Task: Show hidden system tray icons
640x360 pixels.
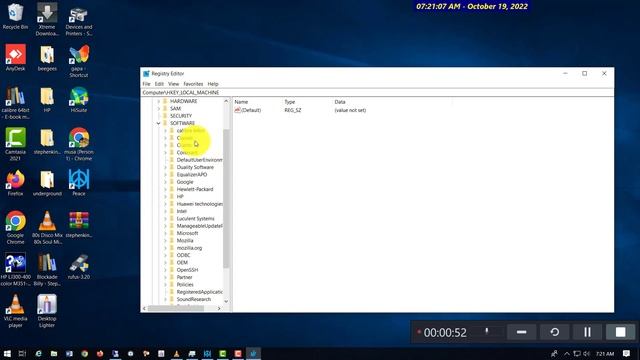Action: click(567, 353)
